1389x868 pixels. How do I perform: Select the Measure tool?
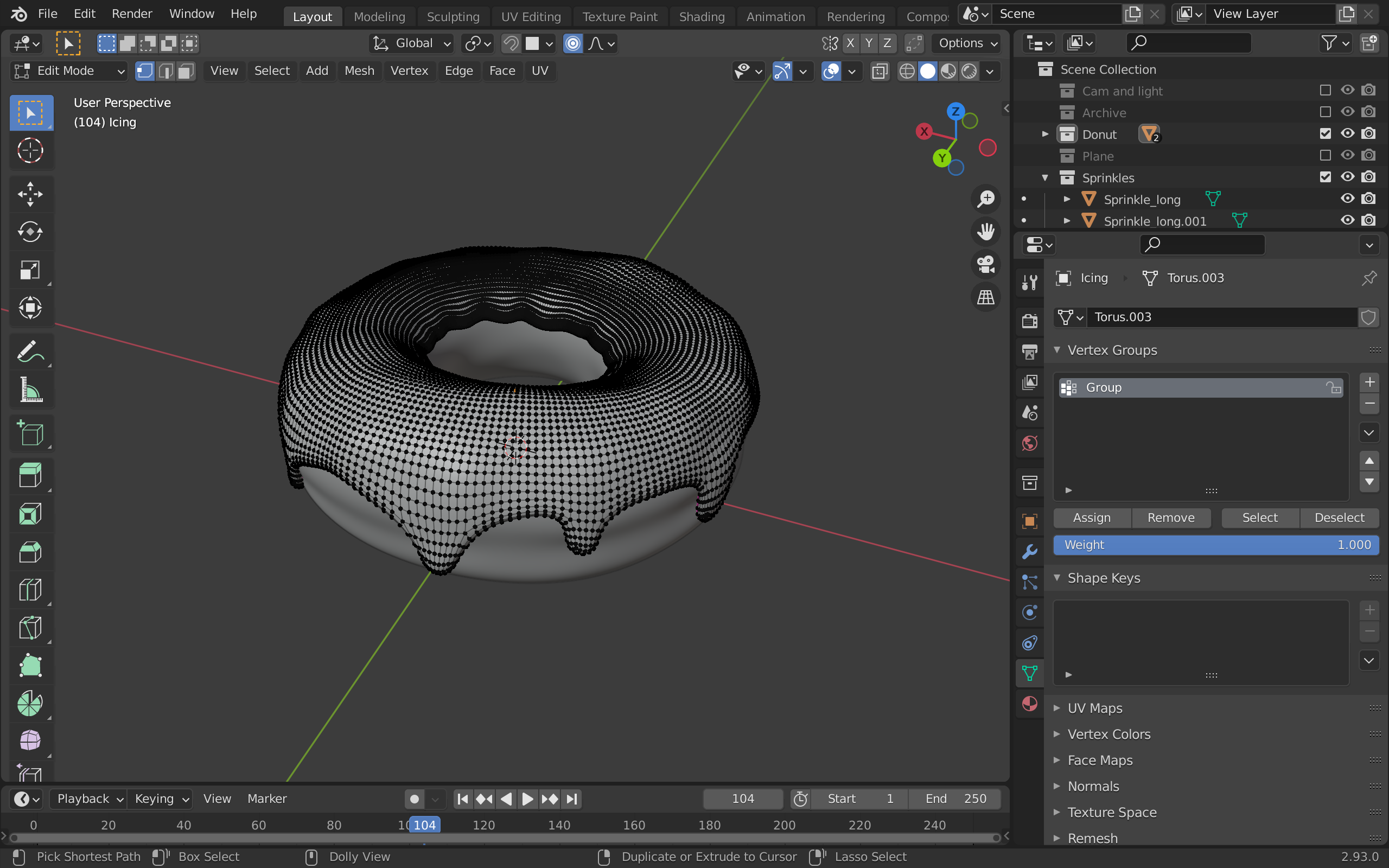coord(30,390)
